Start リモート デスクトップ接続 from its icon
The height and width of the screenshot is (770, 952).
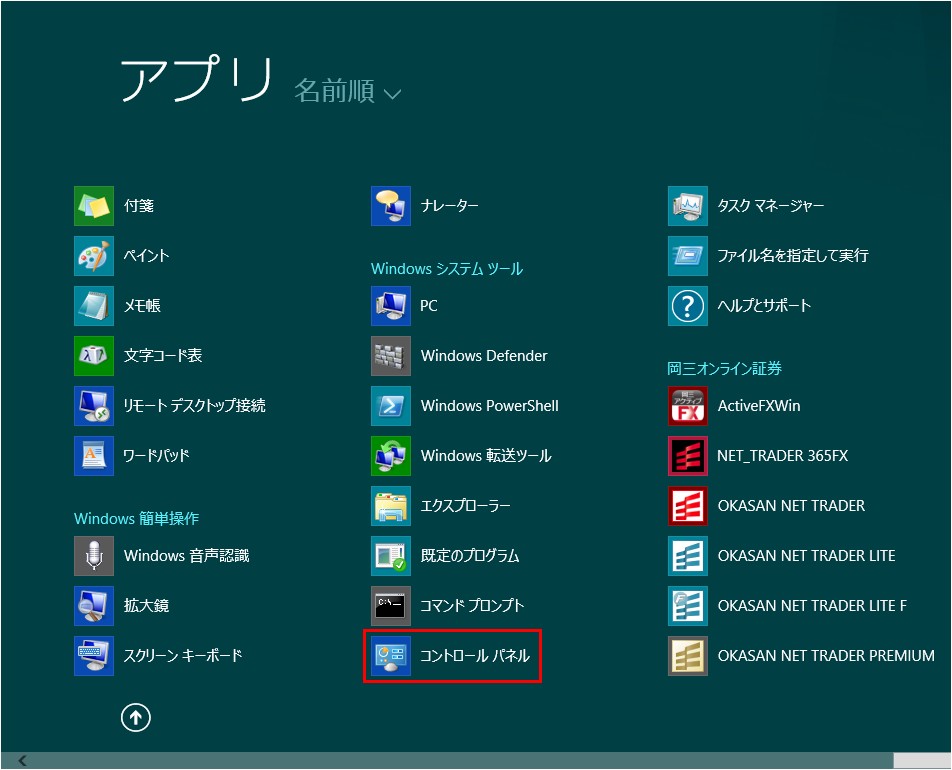coord(94,406)
